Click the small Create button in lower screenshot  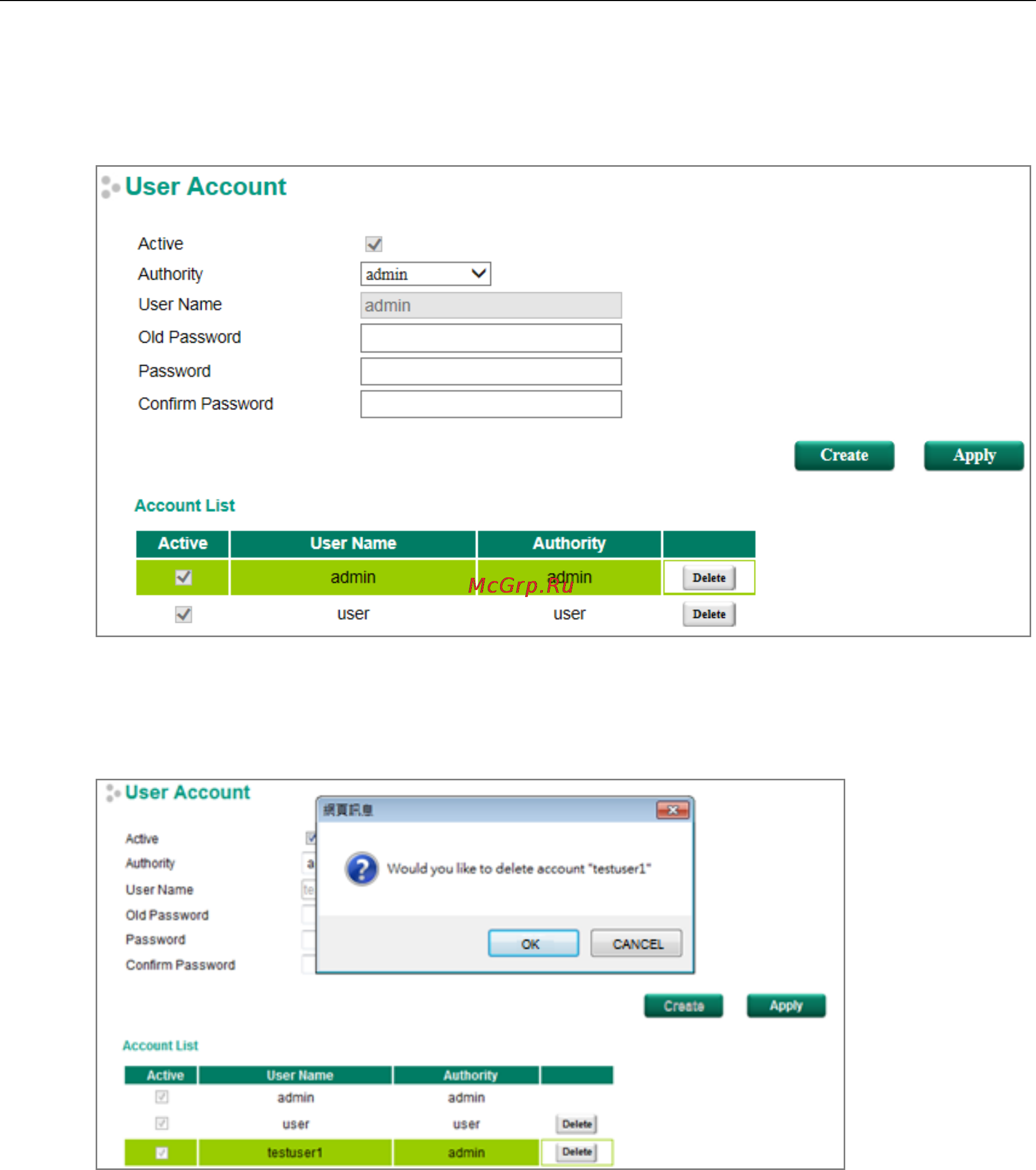(x=683, y=1006)
